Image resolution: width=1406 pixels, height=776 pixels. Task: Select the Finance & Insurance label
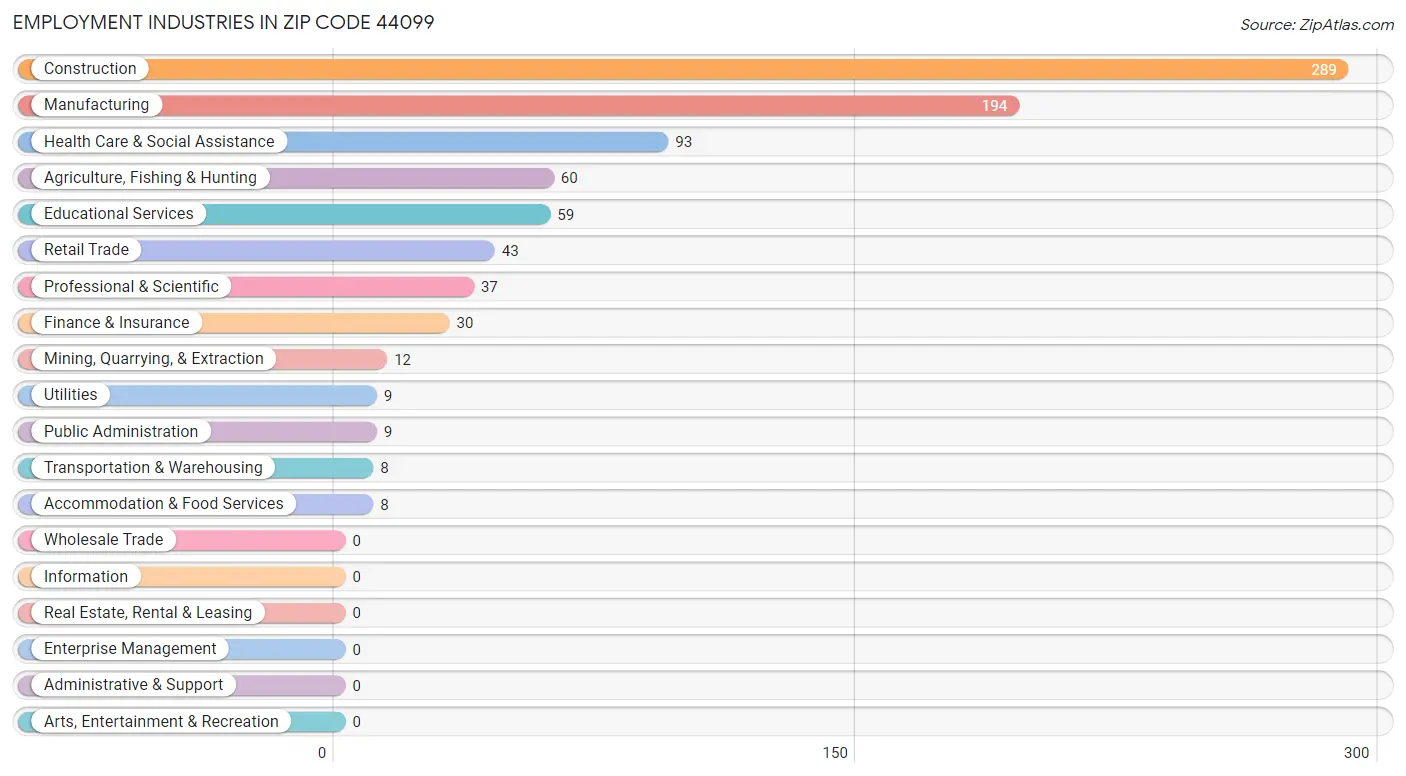point(116,323)
